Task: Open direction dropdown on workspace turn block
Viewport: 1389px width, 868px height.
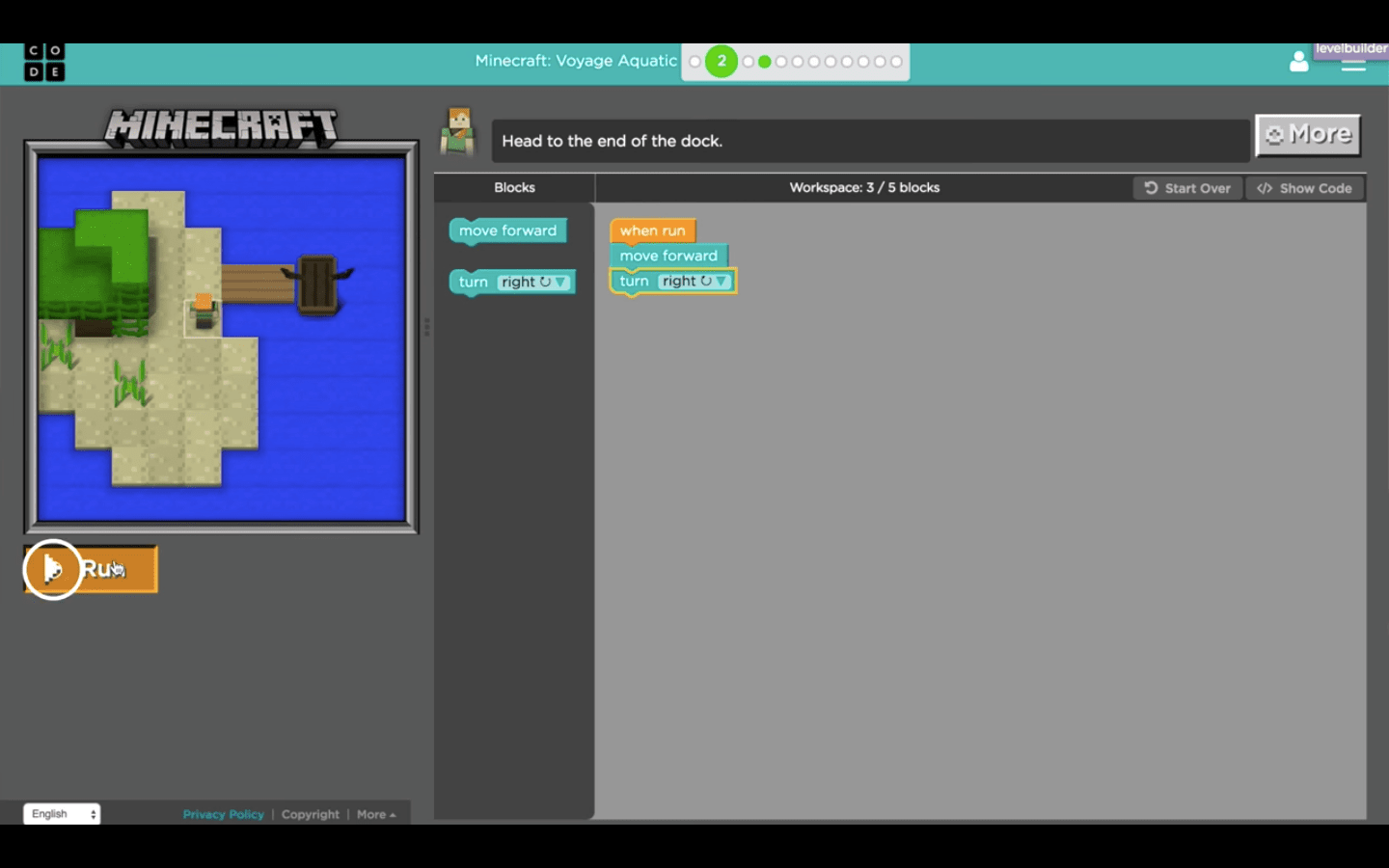Action: [694, 281]
